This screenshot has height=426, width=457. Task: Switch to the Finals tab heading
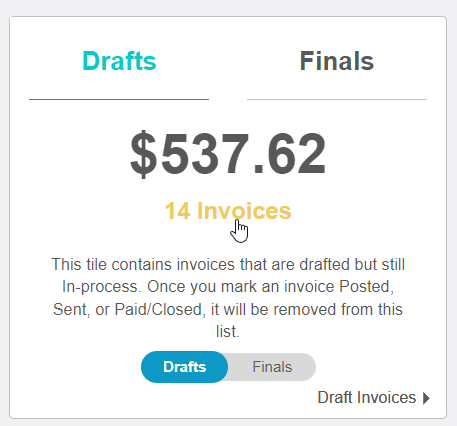pos(337,61)
